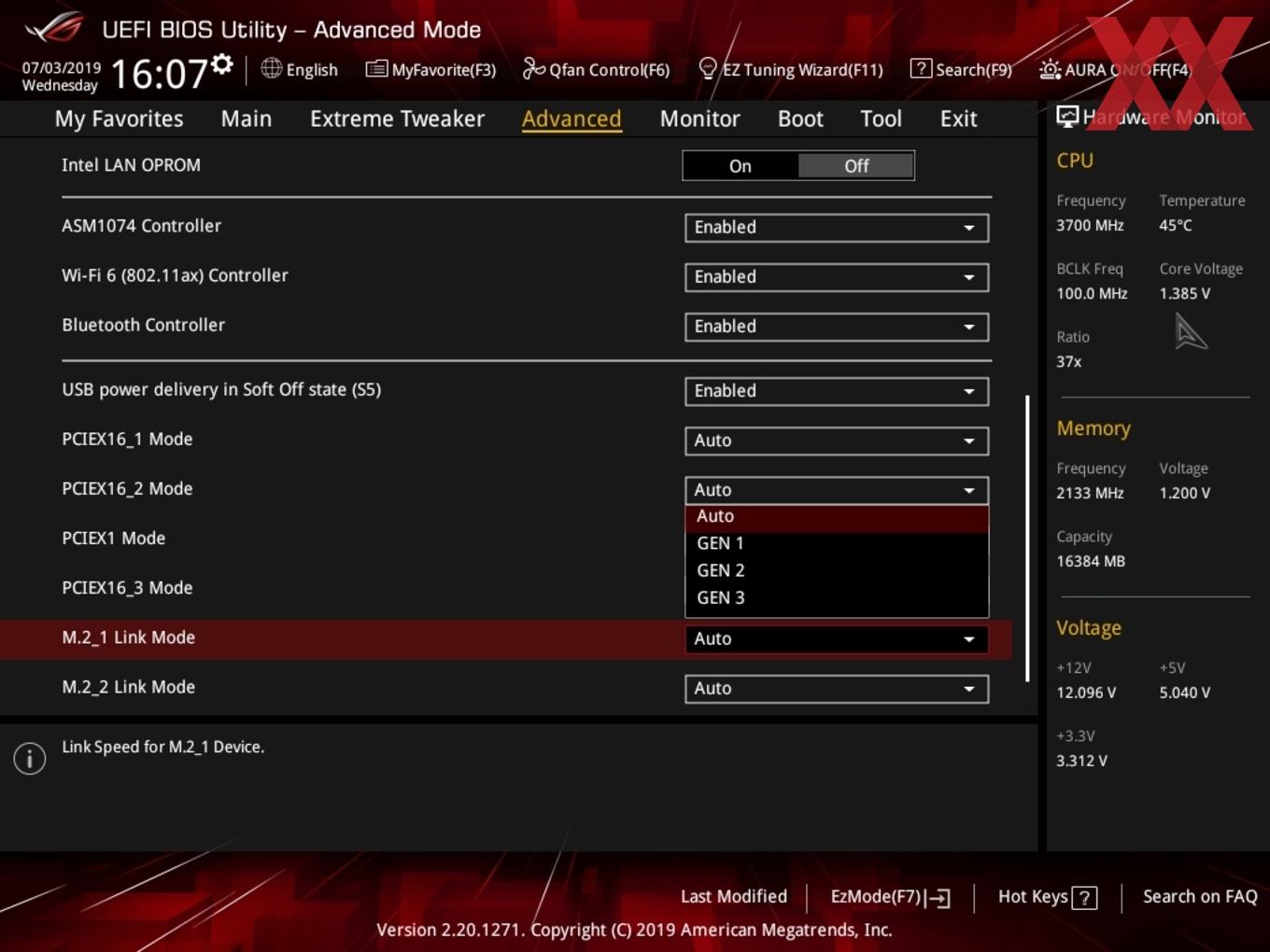This screenshot has height=952, width=1270.
Task: Click the Intel LAN OPROM label
Action: click(x=131, y=165)
